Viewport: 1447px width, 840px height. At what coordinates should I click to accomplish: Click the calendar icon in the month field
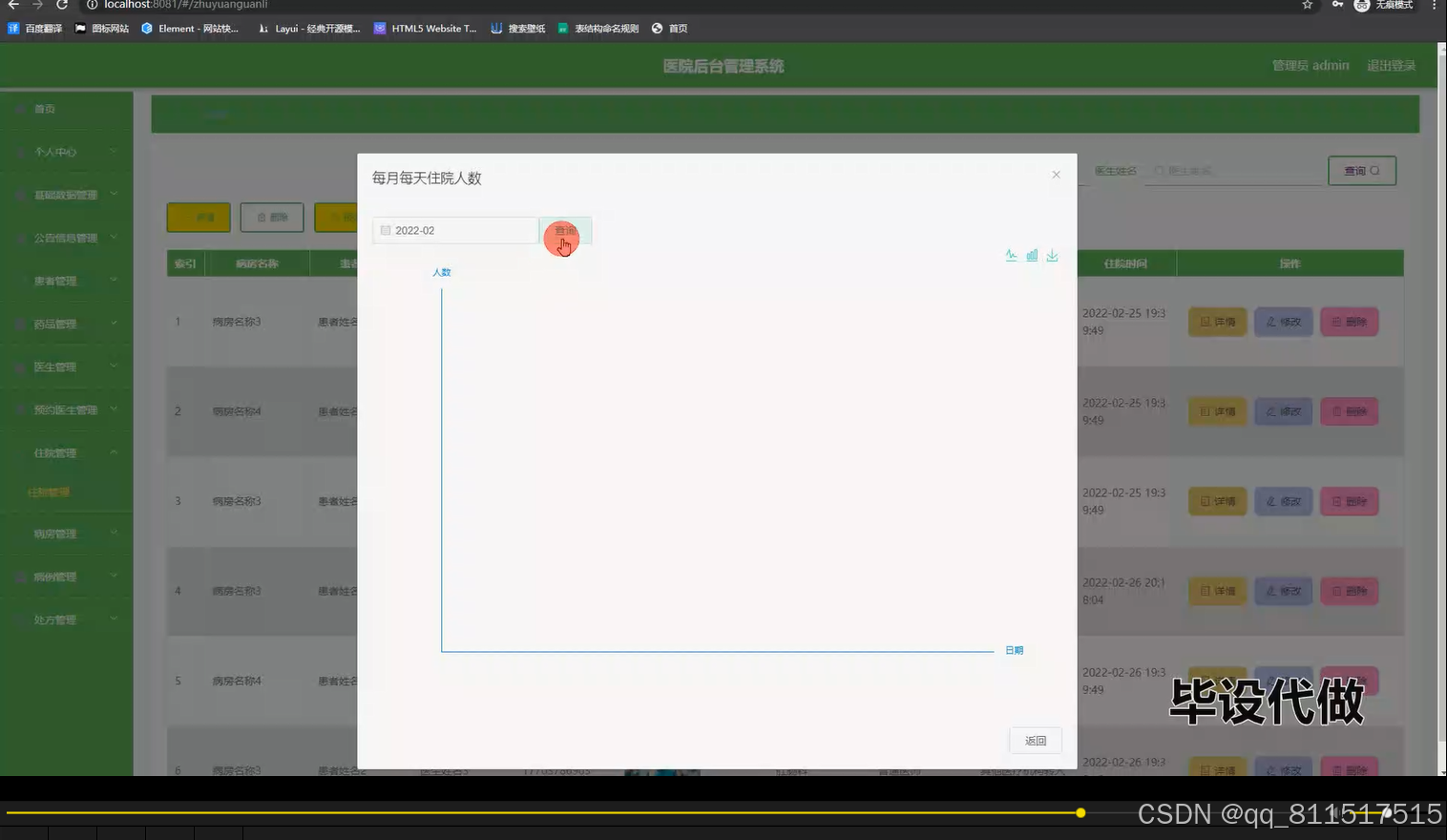386,230
